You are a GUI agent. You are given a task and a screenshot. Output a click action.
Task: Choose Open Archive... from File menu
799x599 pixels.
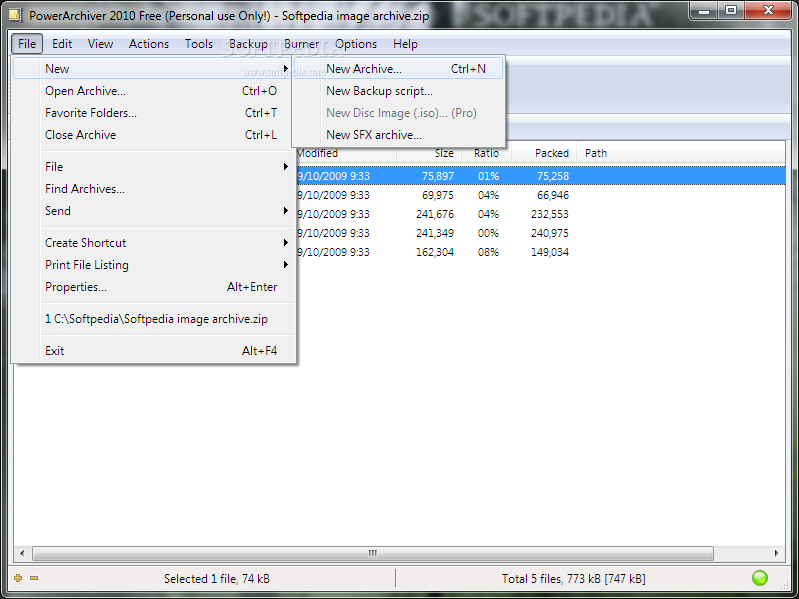[x=152, y=91]
